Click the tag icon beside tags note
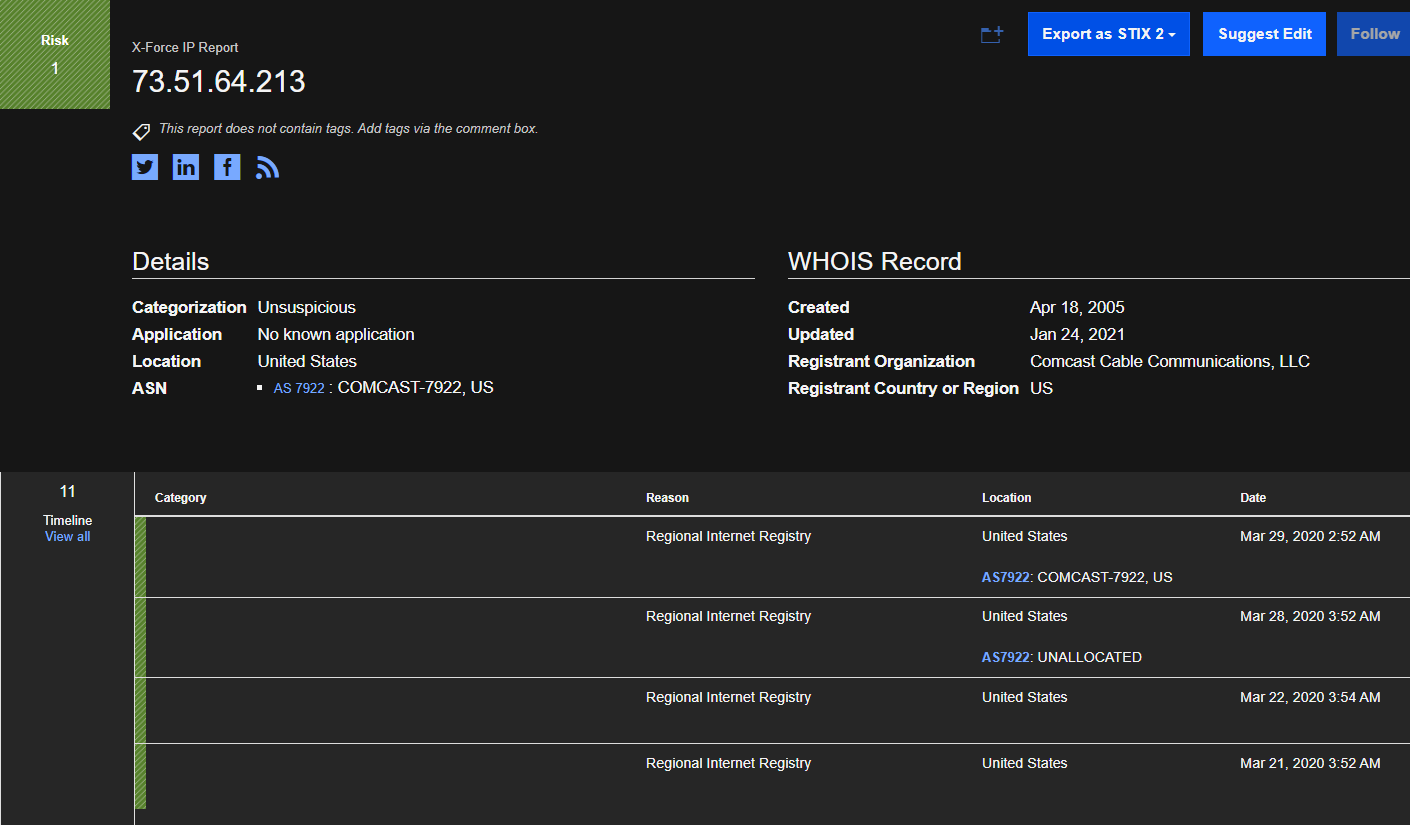This screenshot has width=1410, height=825. (142, 131)
